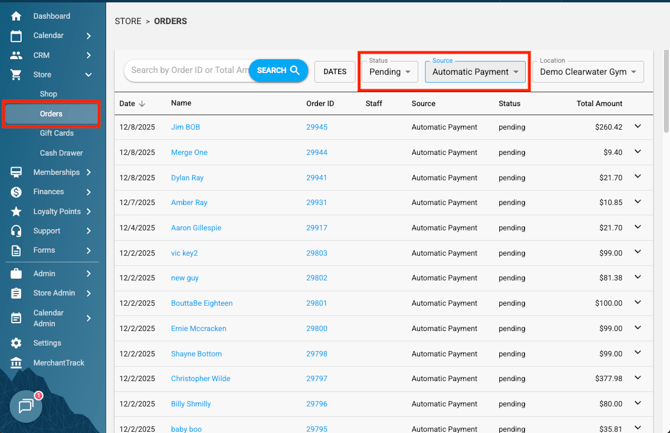Click the DATES button
Image resolution: width=670 pixels, height=433 pixels.
click(x=335, y=72)
